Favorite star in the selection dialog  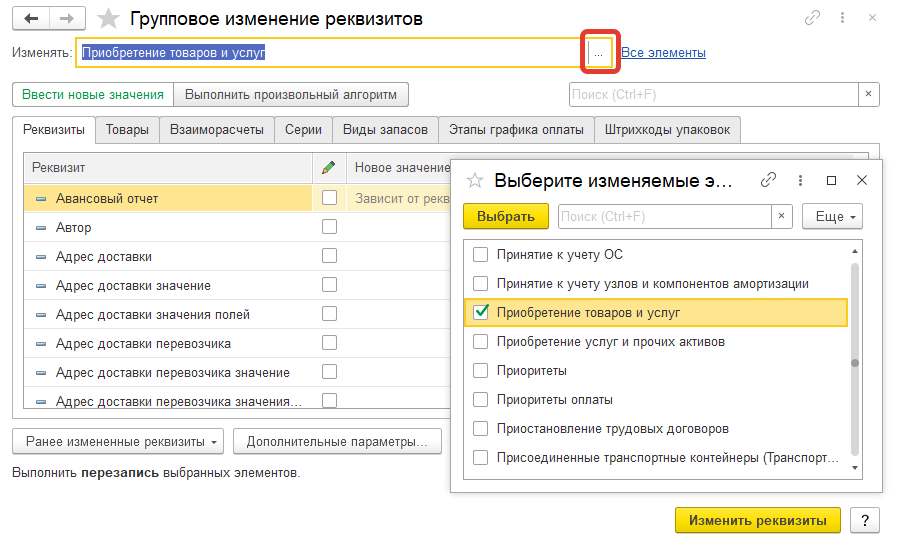click(475, 181)
